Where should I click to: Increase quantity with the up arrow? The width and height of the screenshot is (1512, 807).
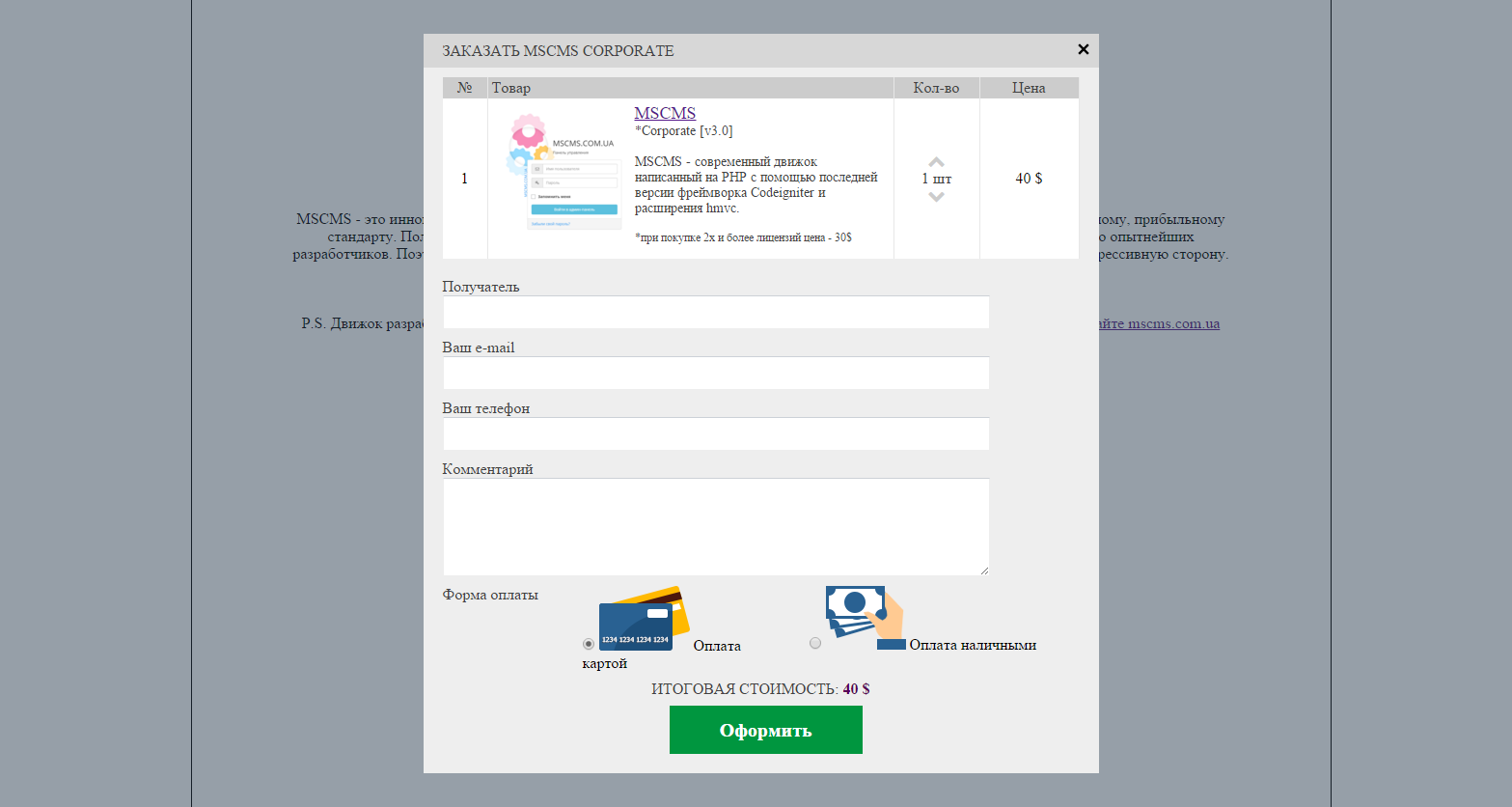(936, 162)
